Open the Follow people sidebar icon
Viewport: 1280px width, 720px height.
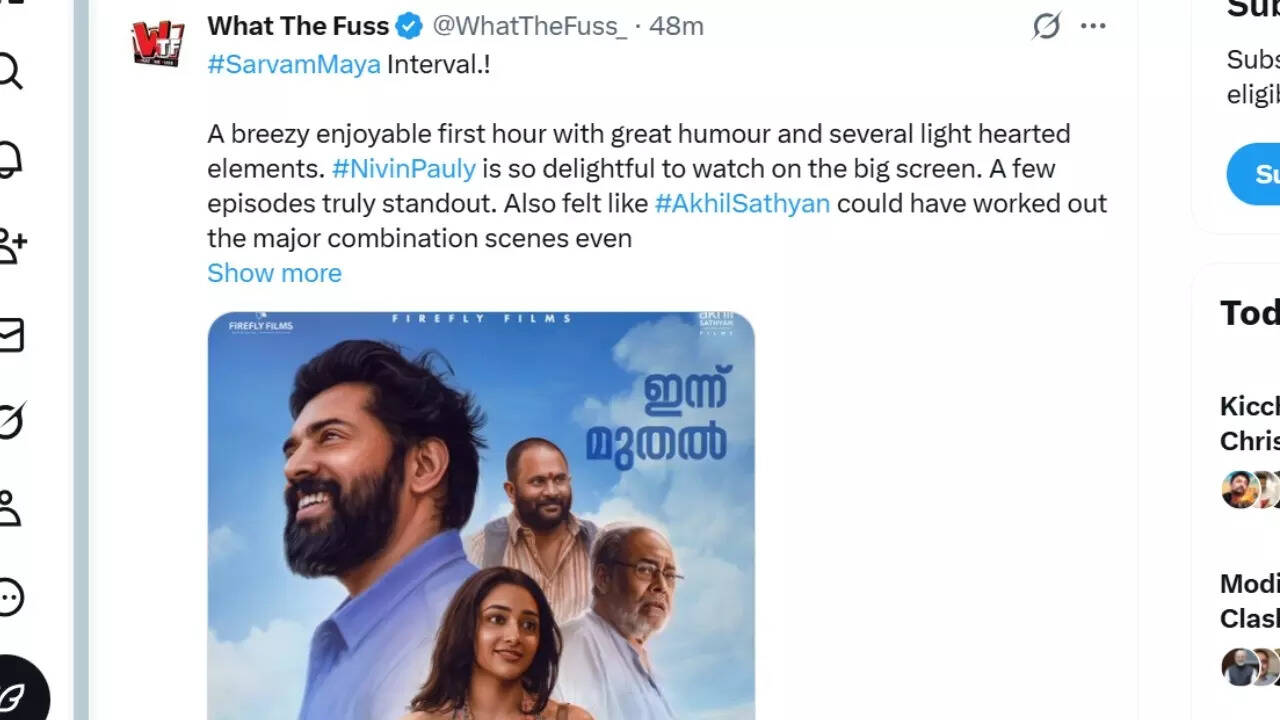pos(12,245)
